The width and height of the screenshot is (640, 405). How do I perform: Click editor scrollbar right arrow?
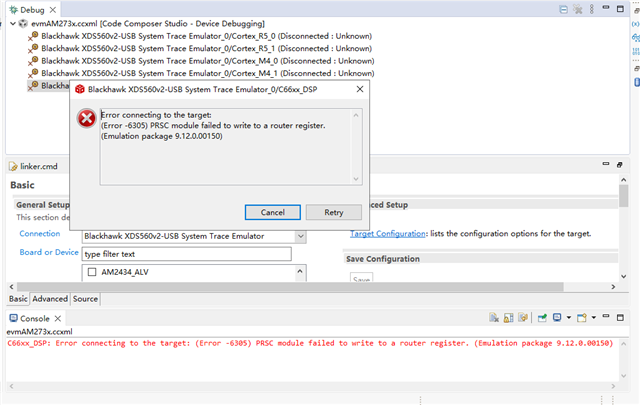coord(613,287)
